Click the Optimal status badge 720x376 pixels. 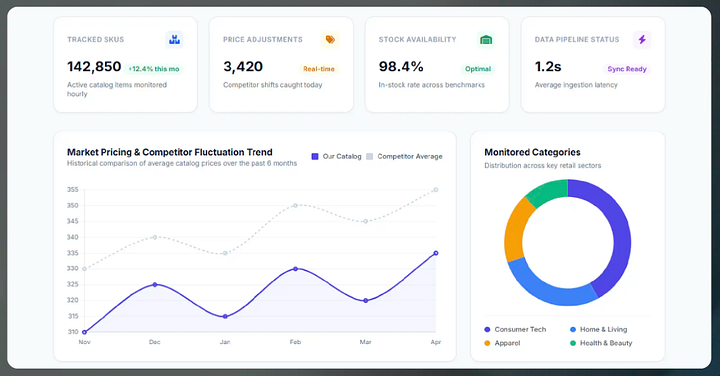(478, 69)
